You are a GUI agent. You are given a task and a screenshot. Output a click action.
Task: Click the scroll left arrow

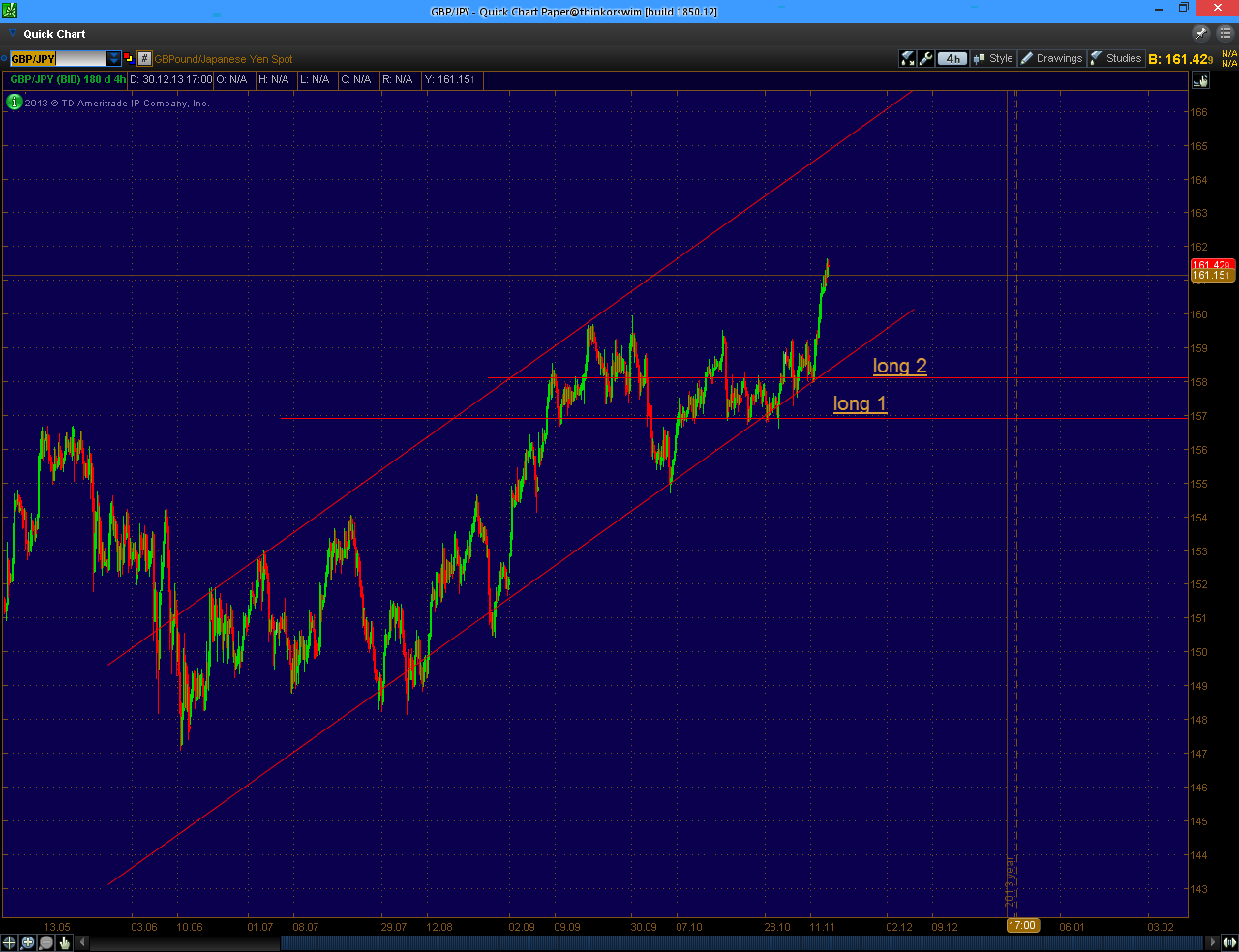pos(82,942)
